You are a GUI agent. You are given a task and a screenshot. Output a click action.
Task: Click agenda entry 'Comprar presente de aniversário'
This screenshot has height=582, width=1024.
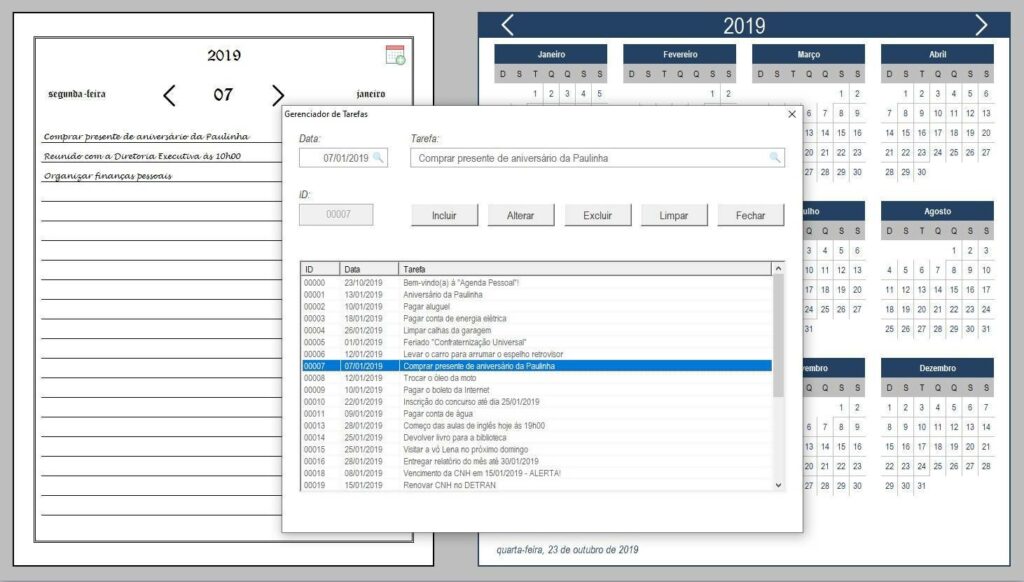point(146,137)
